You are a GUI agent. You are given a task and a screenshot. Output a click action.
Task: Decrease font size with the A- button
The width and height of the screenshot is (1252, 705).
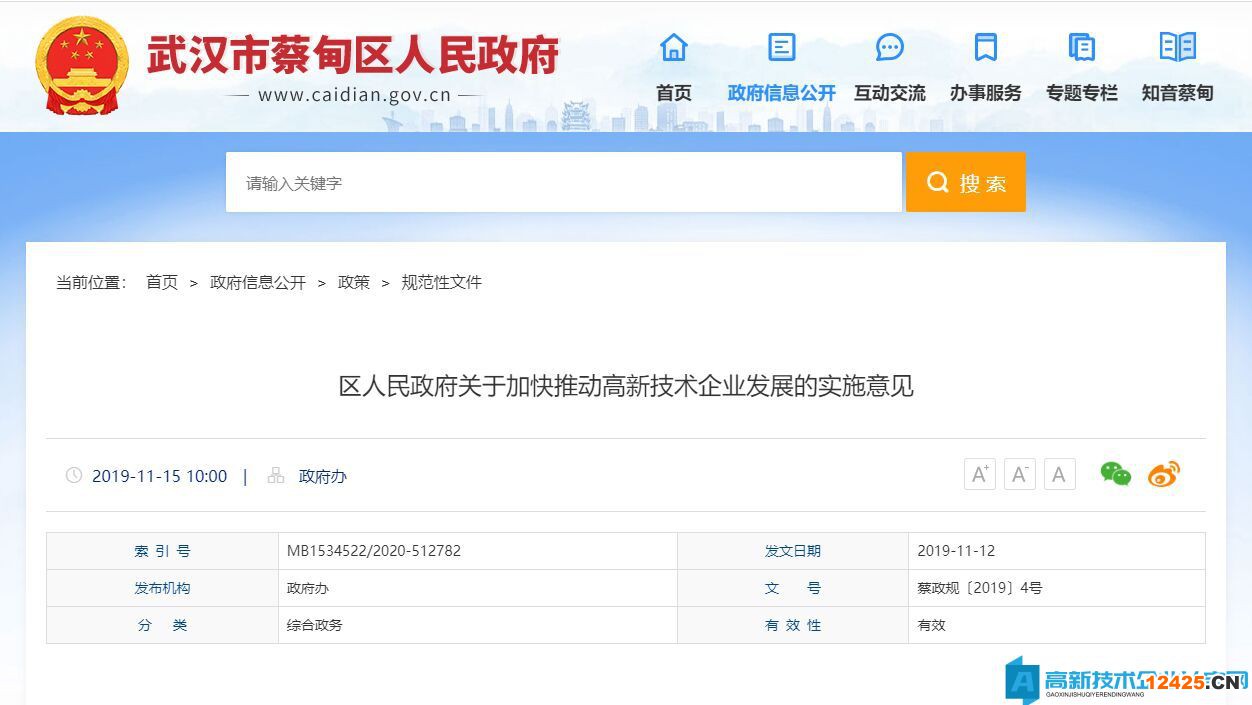point(1019,474)
